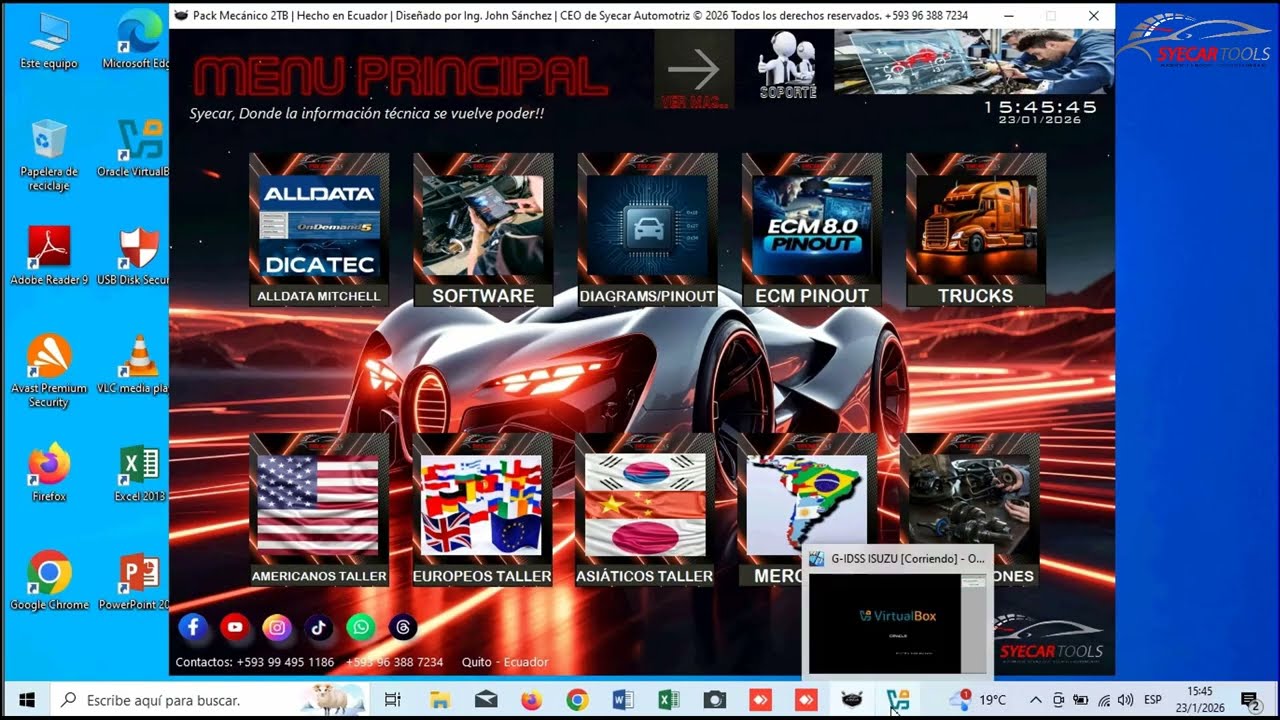Open the DIAGRAMS/PINOUT tile
Image resolution: width=1280 pixels, height=720 pixels.
click(647, 230)
